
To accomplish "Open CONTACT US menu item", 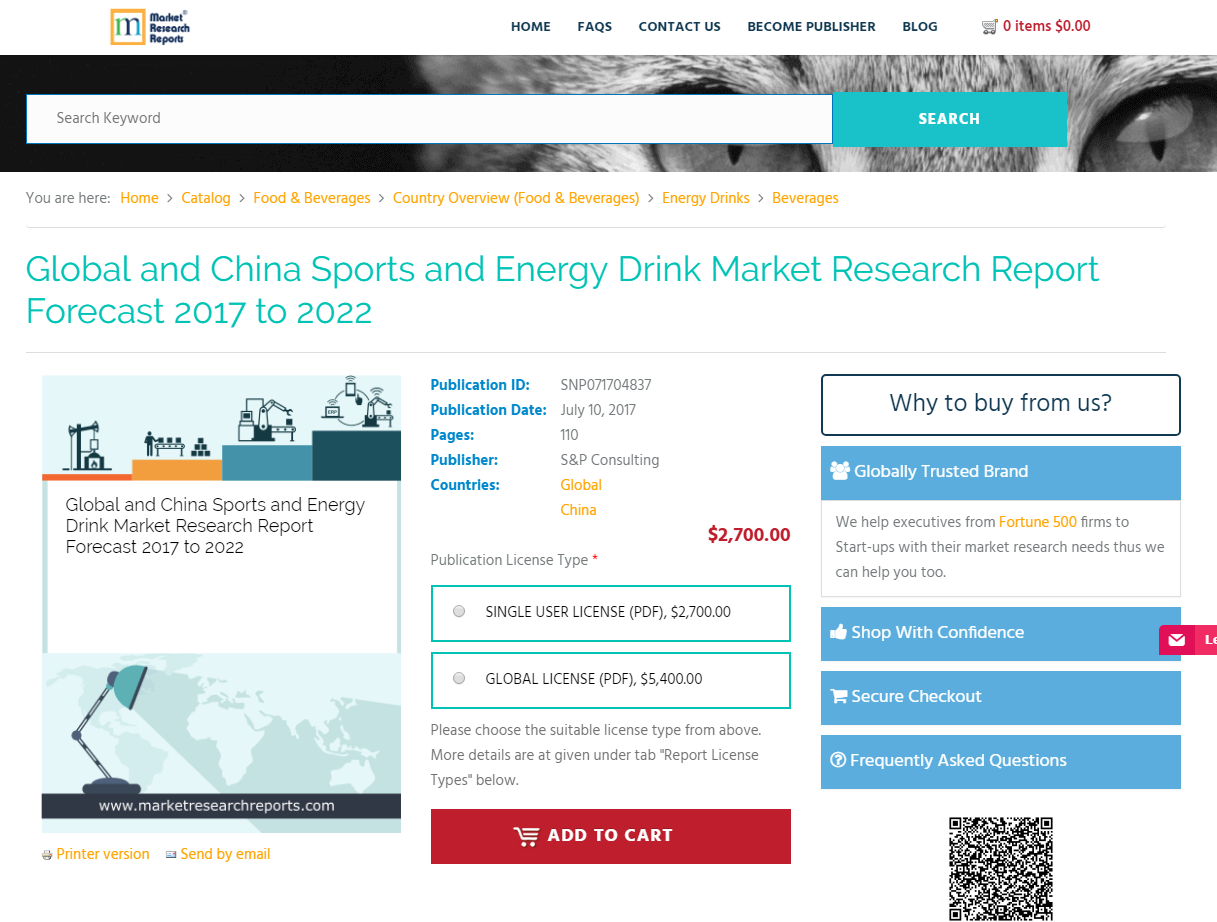I will 680,27.
